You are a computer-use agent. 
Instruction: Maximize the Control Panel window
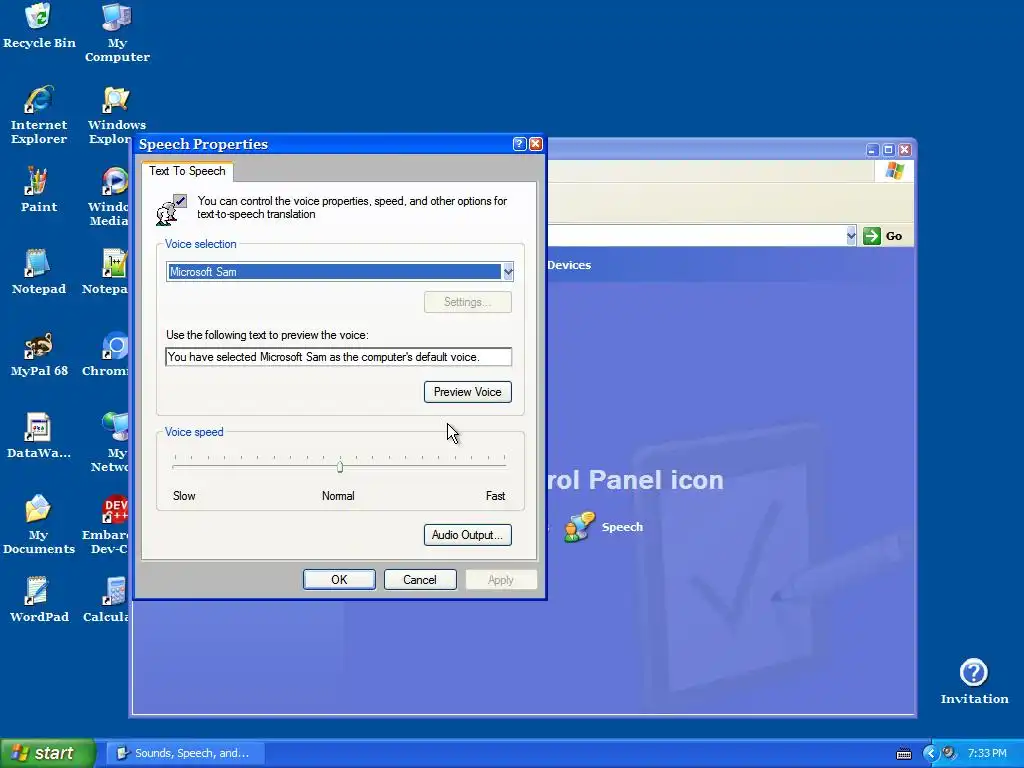(x=888, y=150)
